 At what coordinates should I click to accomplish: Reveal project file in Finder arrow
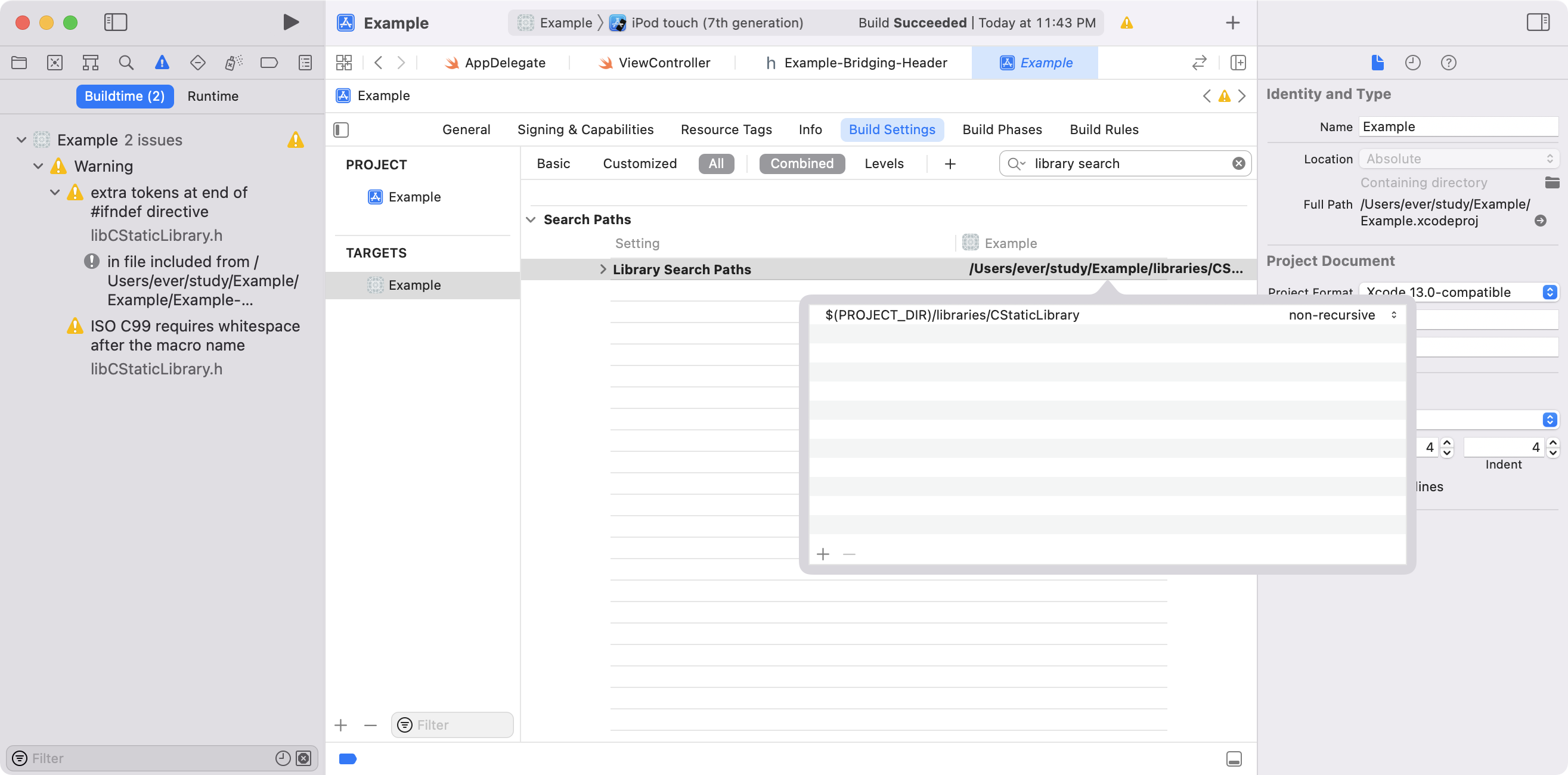coord(1540,221)
